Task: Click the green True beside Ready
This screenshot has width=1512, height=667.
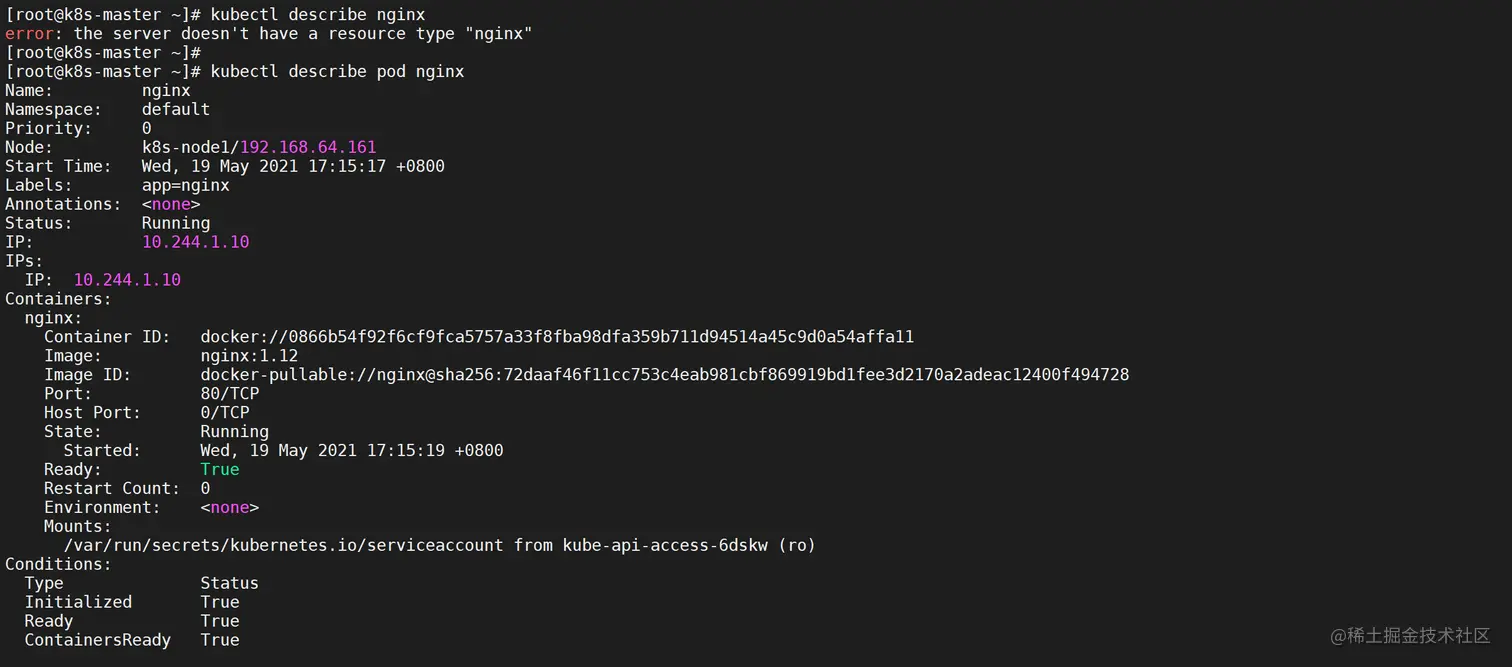Action: click(219, 469)
